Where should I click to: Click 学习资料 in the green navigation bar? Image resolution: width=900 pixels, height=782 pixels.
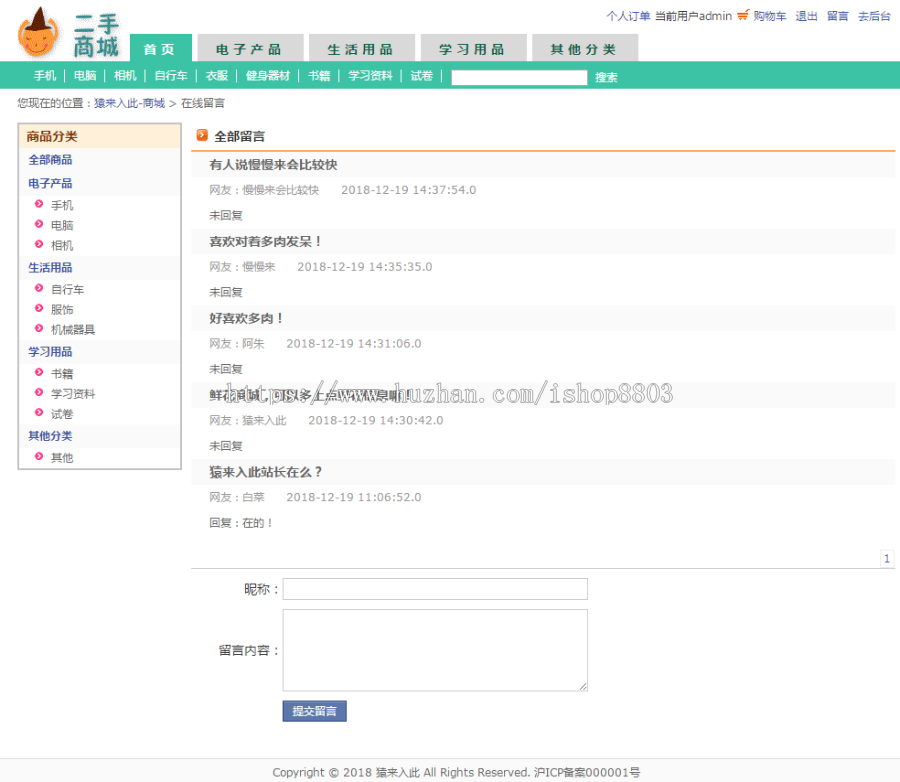370,76
